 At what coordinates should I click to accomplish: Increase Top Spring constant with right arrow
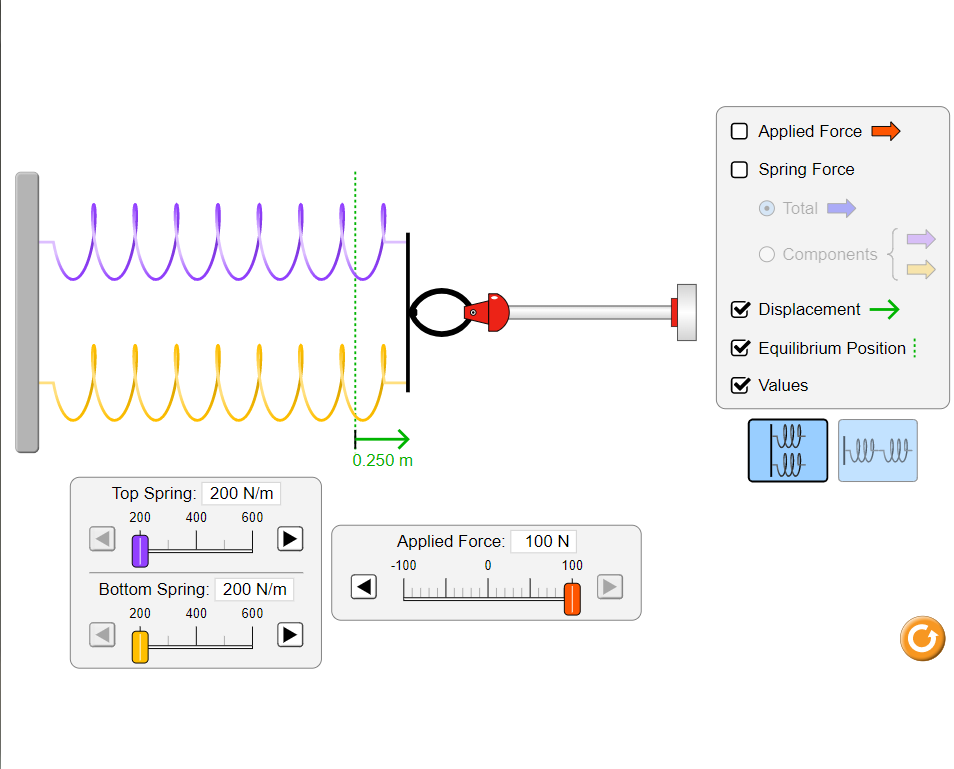pos(290,538)
